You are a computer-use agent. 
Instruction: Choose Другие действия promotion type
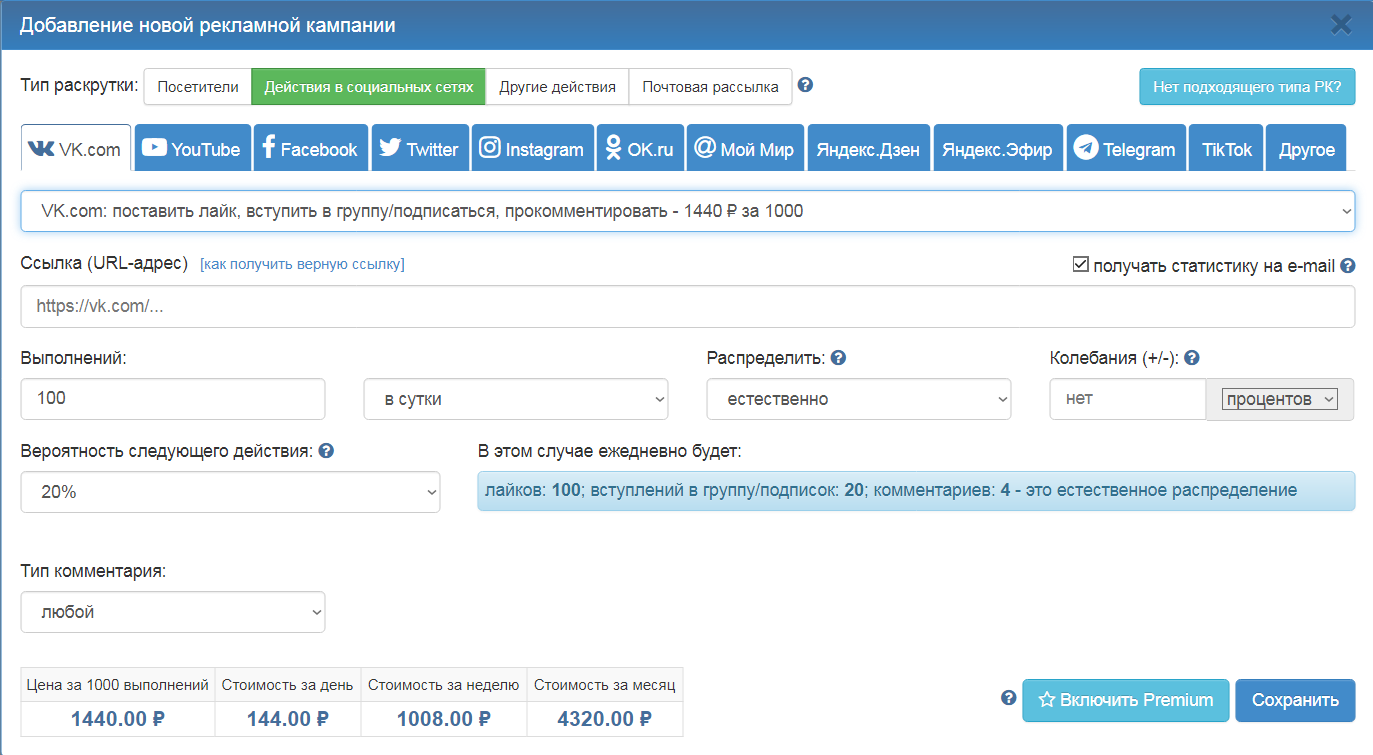tap(557, 87)
